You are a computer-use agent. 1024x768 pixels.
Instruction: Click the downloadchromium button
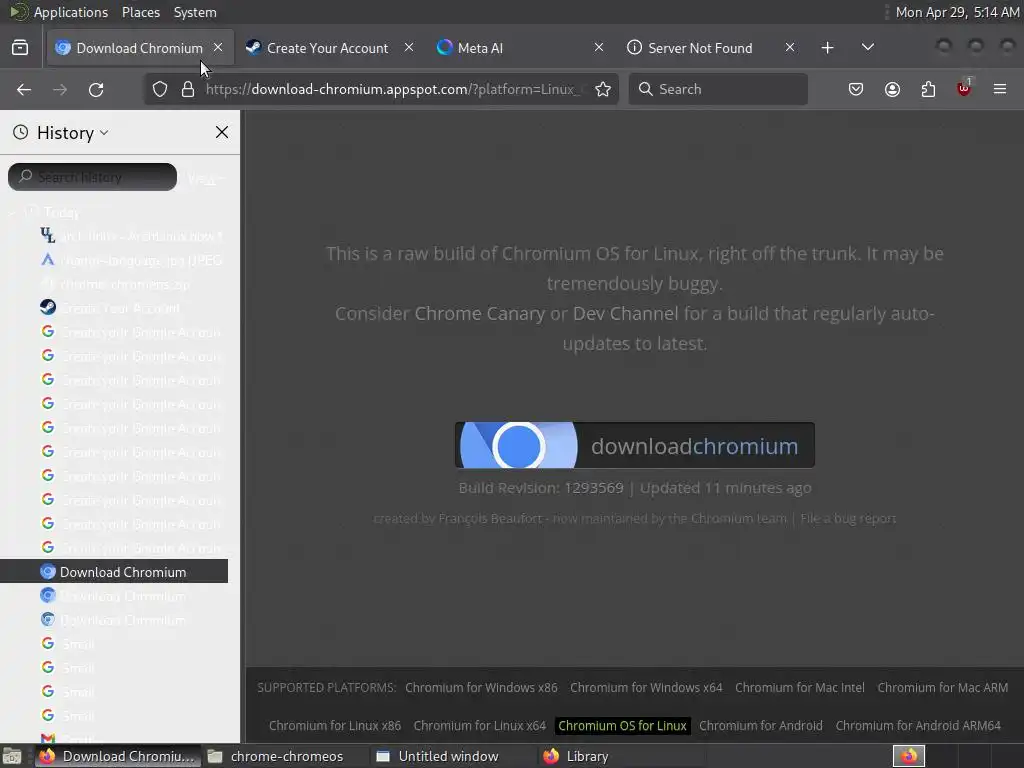pyautogui.click(x=635, y=445)
